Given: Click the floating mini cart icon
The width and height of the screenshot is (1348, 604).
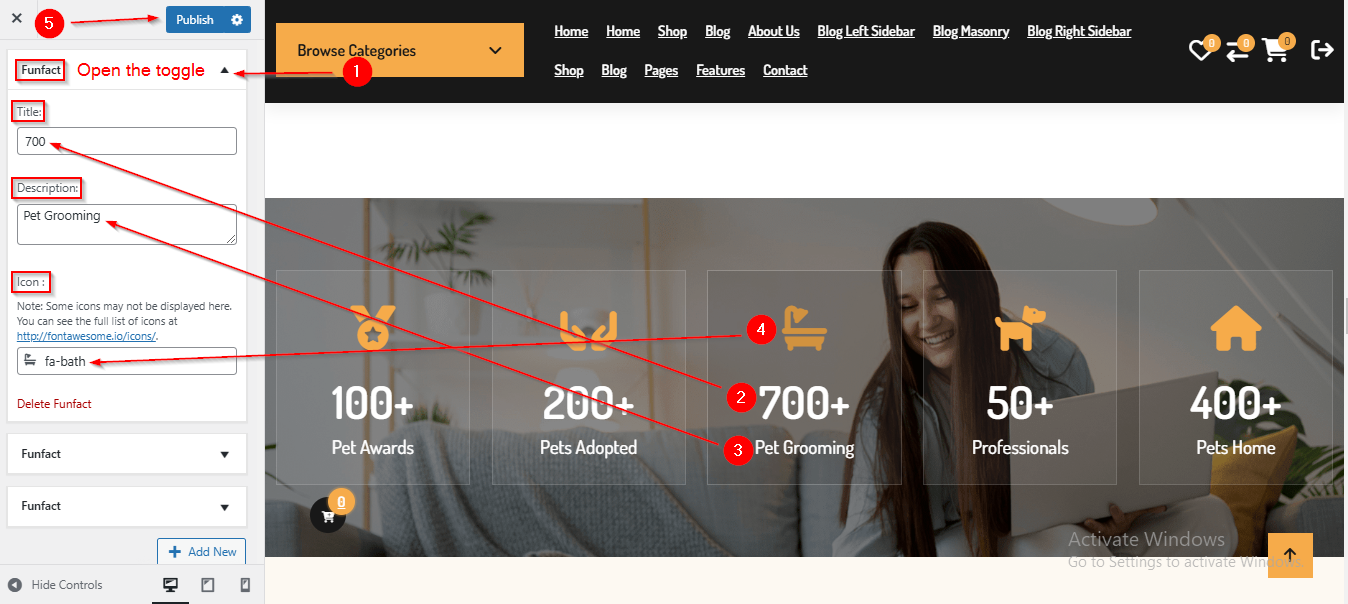Looking at the screenshot, I should click(328, 516).
